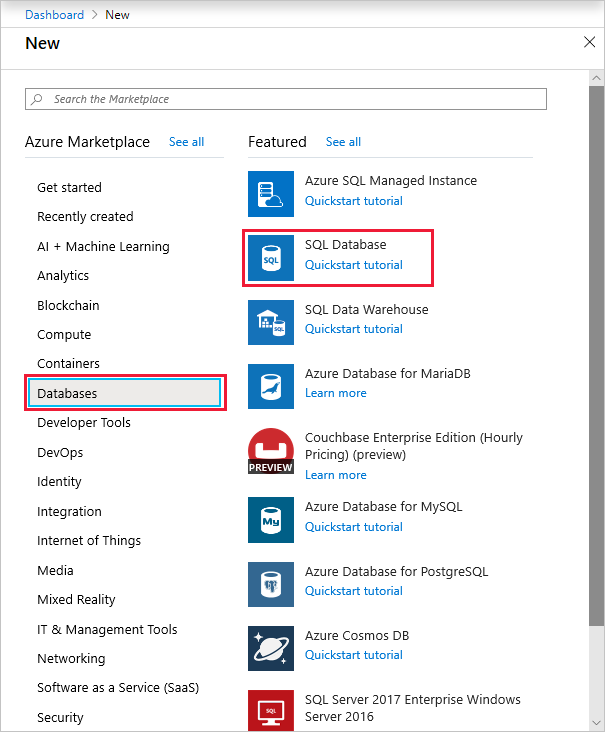
Task: Open Quickstart tutorial for Azure SQL Managed Instance
Action: click(353, 201)
